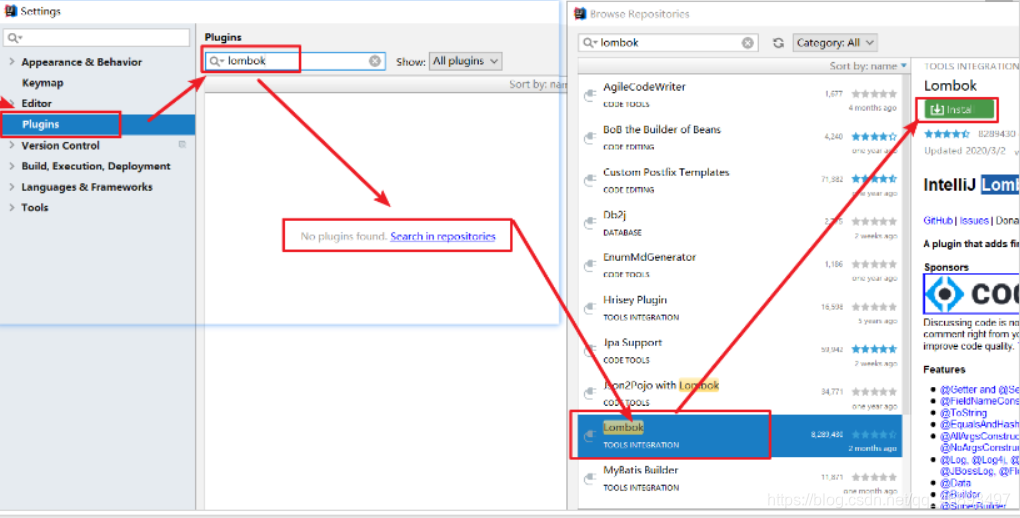Click the search magnifier in Browse Repositories field
Image resolution: width=1020 pixels, height=518 pixels.
pyautogui.click(x=589, y=43)
